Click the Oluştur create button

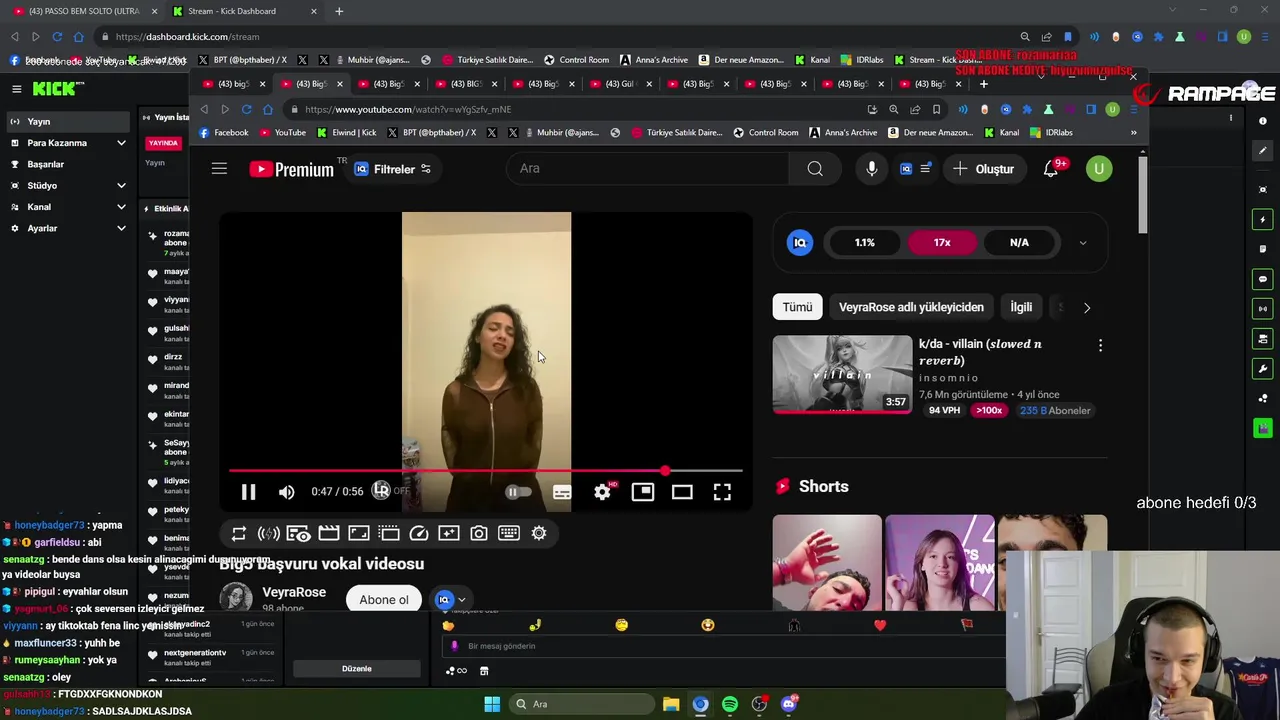(984, 169)
